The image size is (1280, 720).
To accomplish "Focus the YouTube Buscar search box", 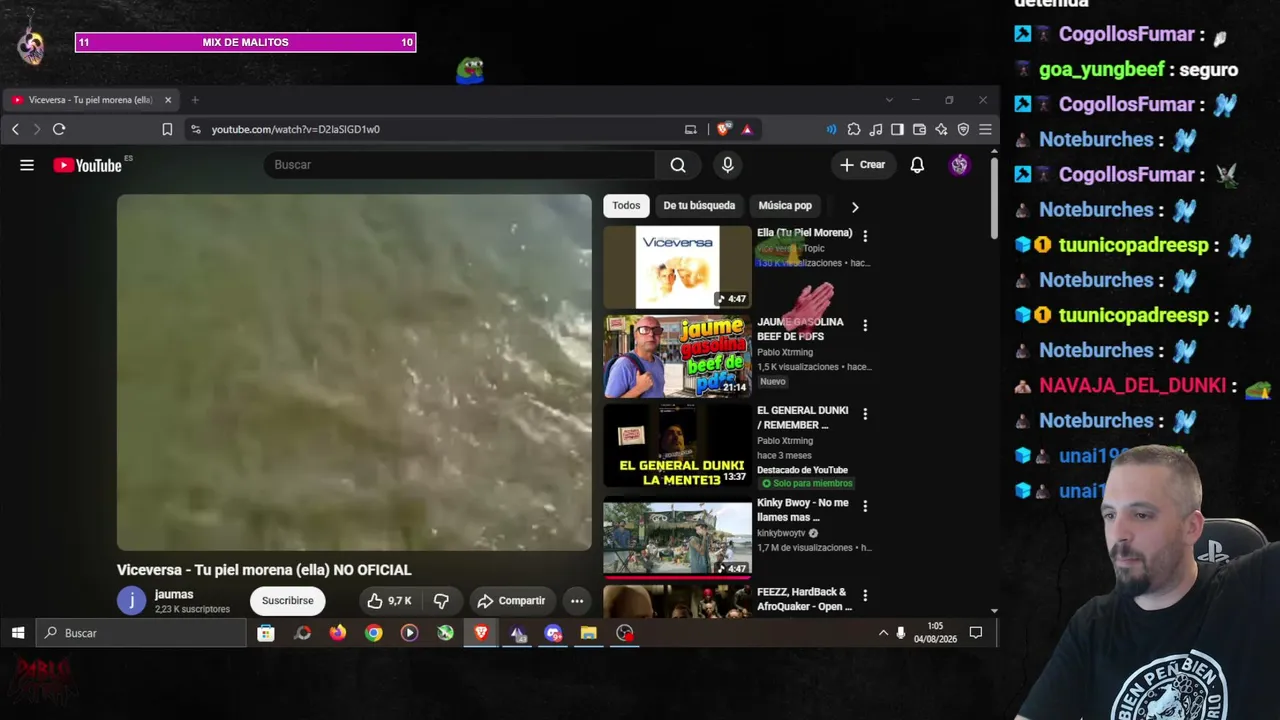I will (x=460, y=165).
